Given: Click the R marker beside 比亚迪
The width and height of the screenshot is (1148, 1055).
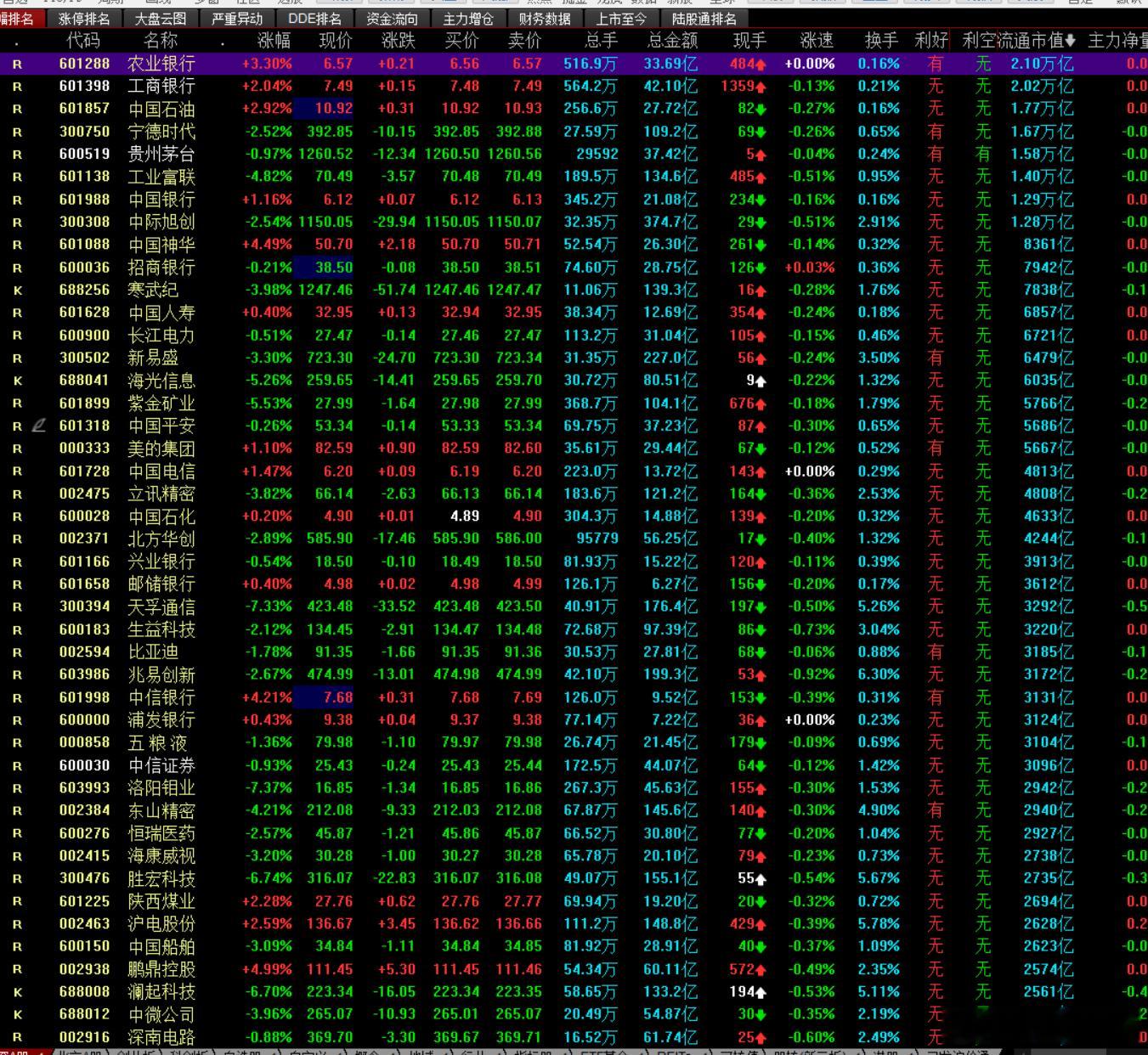Looking at the screenshot, I should [18, 652].
